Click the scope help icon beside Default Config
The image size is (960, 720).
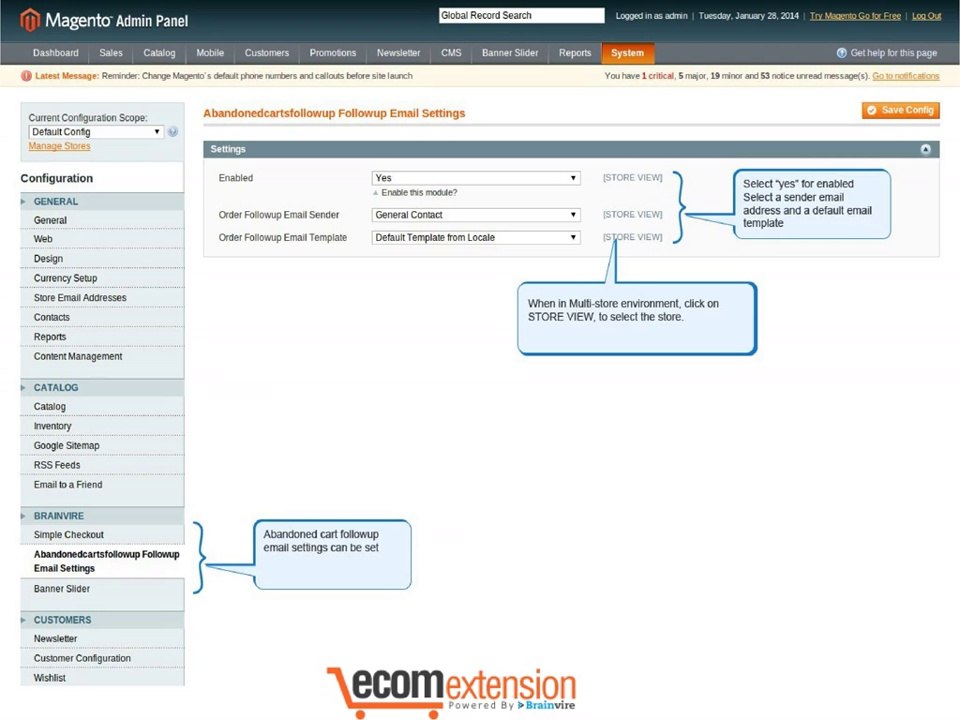173,132
